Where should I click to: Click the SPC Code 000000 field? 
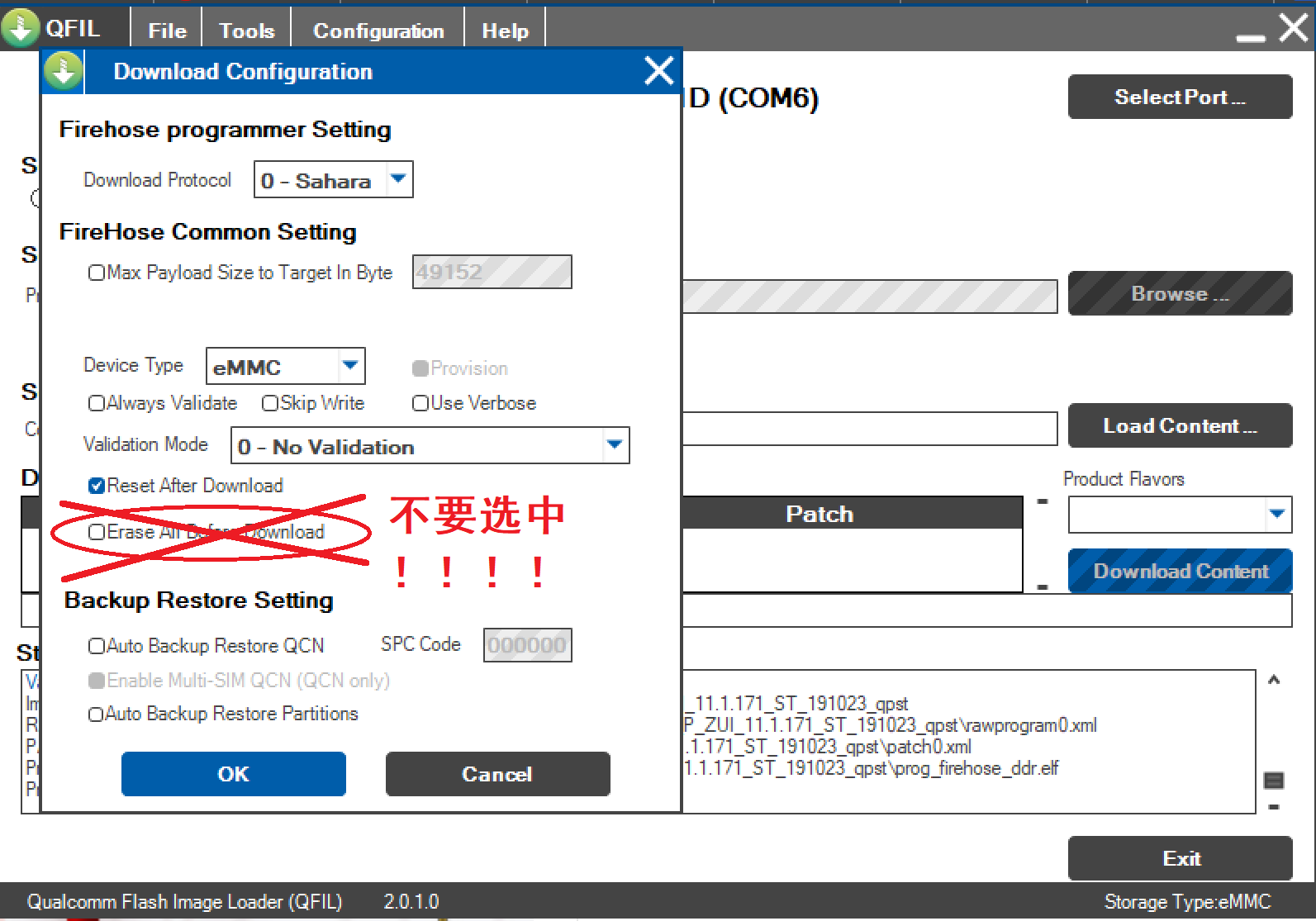click(527, 645)
